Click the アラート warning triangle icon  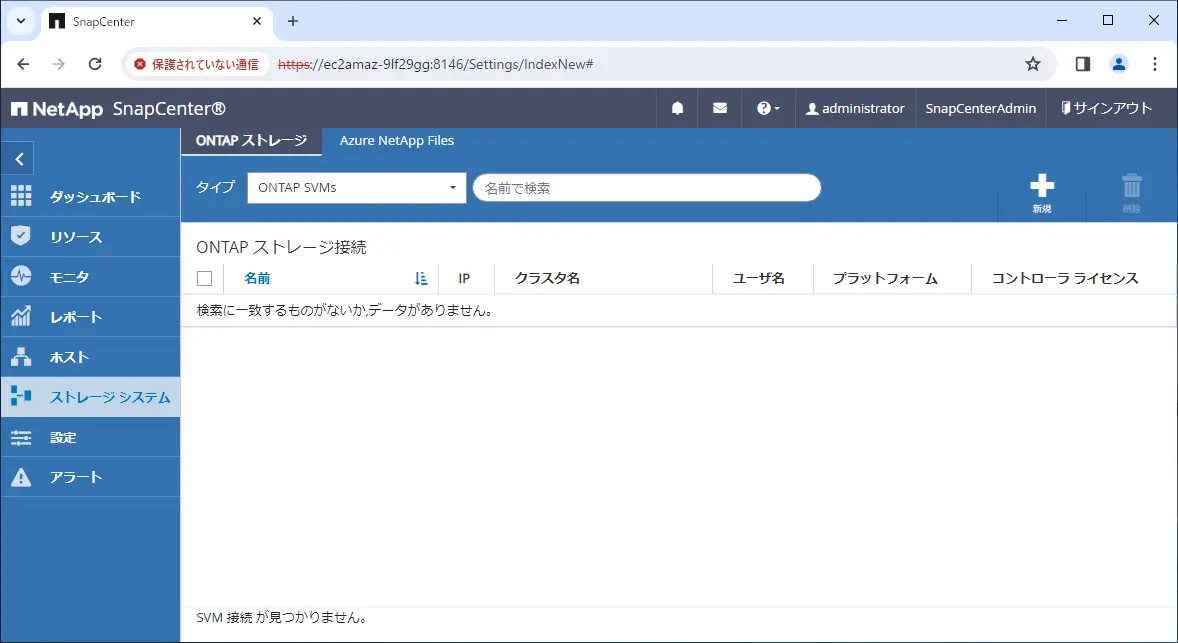tap(21, 477)
